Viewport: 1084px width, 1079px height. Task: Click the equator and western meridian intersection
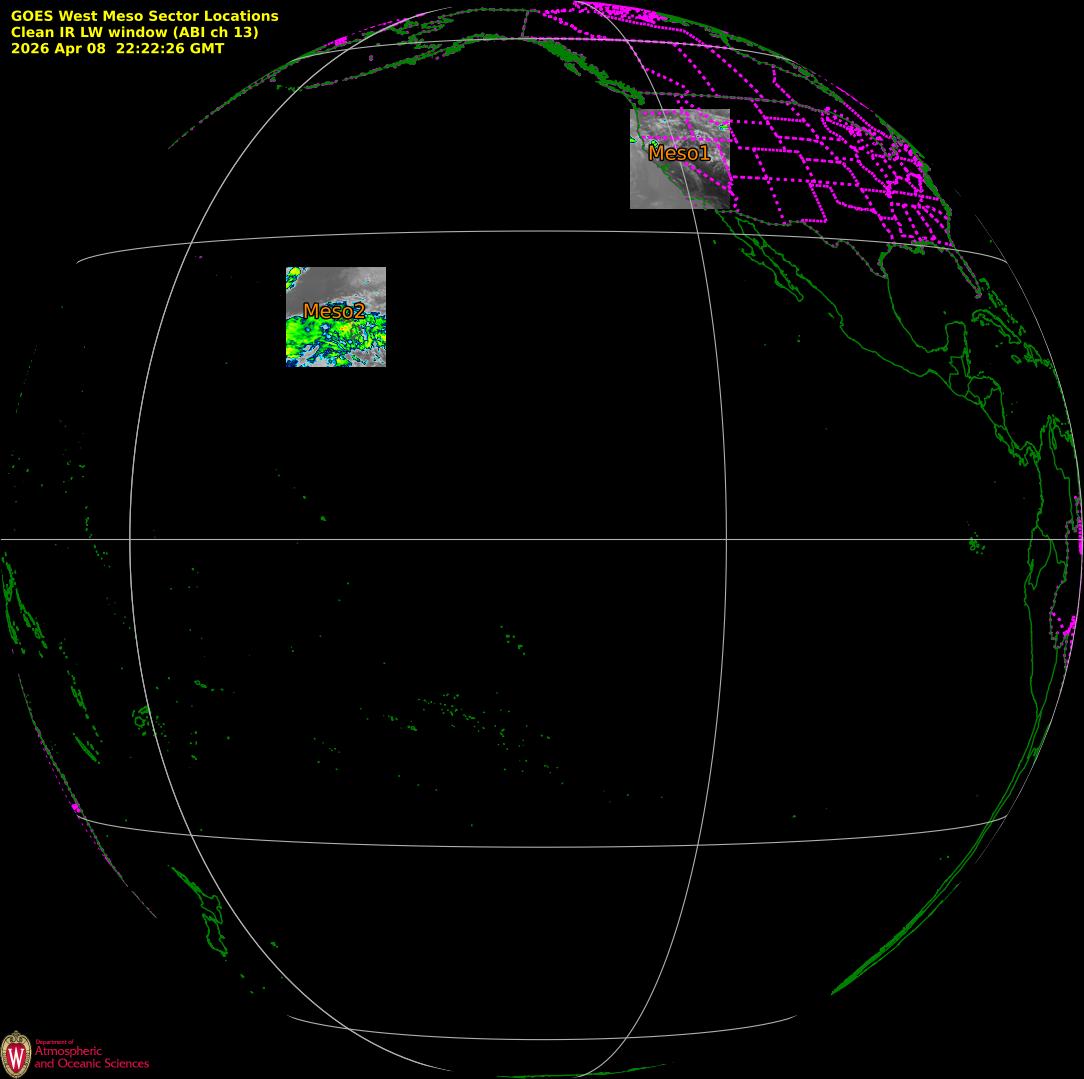(130, 539)
